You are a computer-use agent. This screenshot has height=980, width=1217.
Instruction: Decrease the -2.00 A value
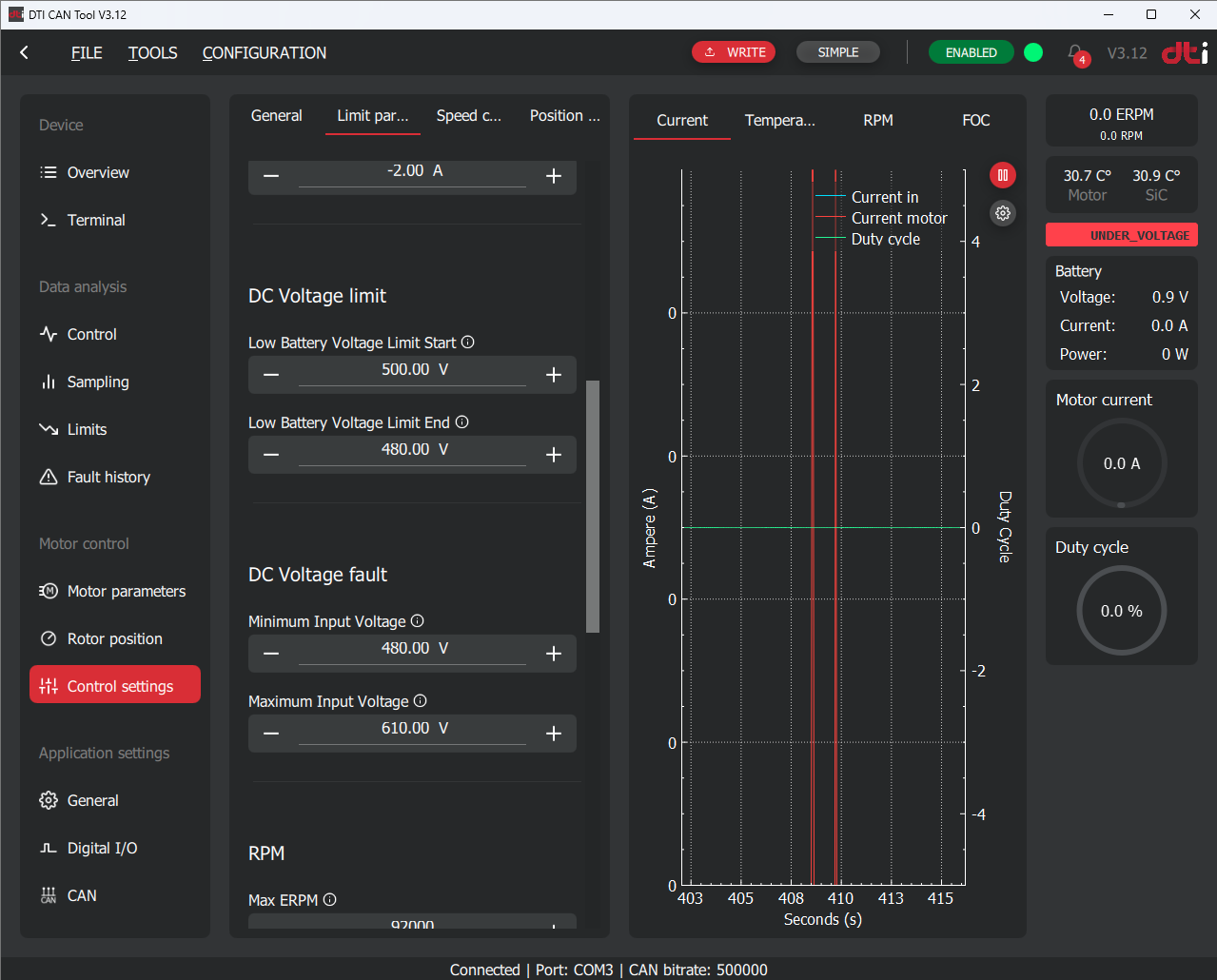271,176
